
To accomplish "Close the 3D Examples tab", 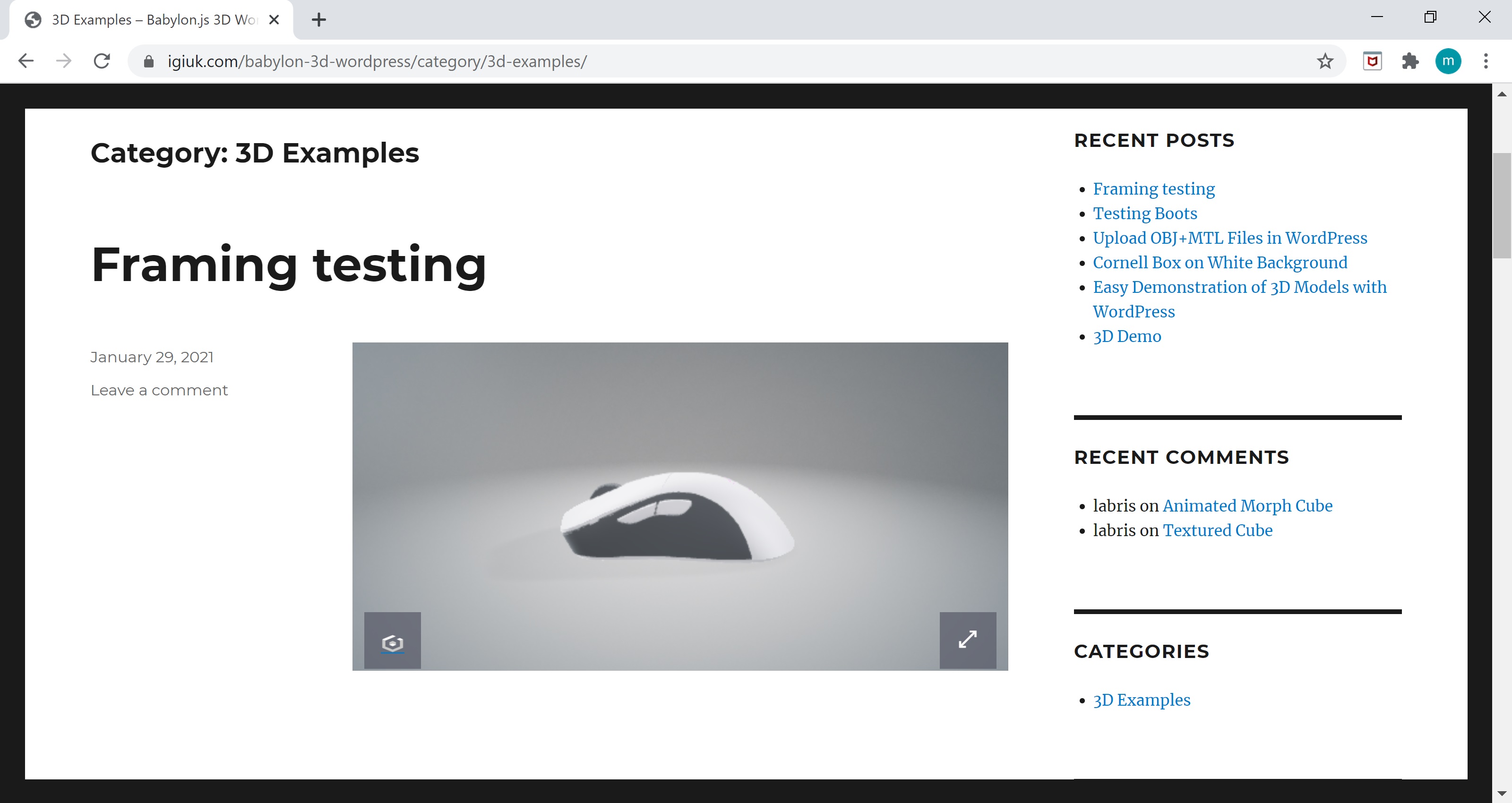I will (274, 20).
